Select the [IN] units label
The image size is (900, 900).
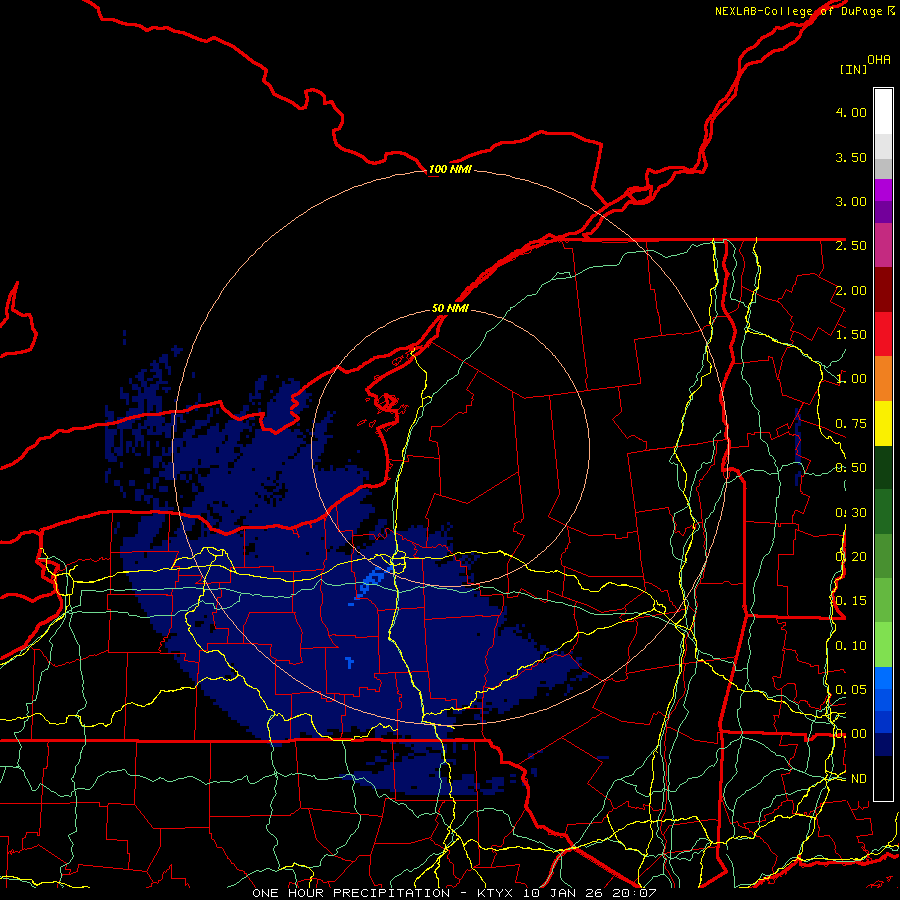(x=853, y=69)
